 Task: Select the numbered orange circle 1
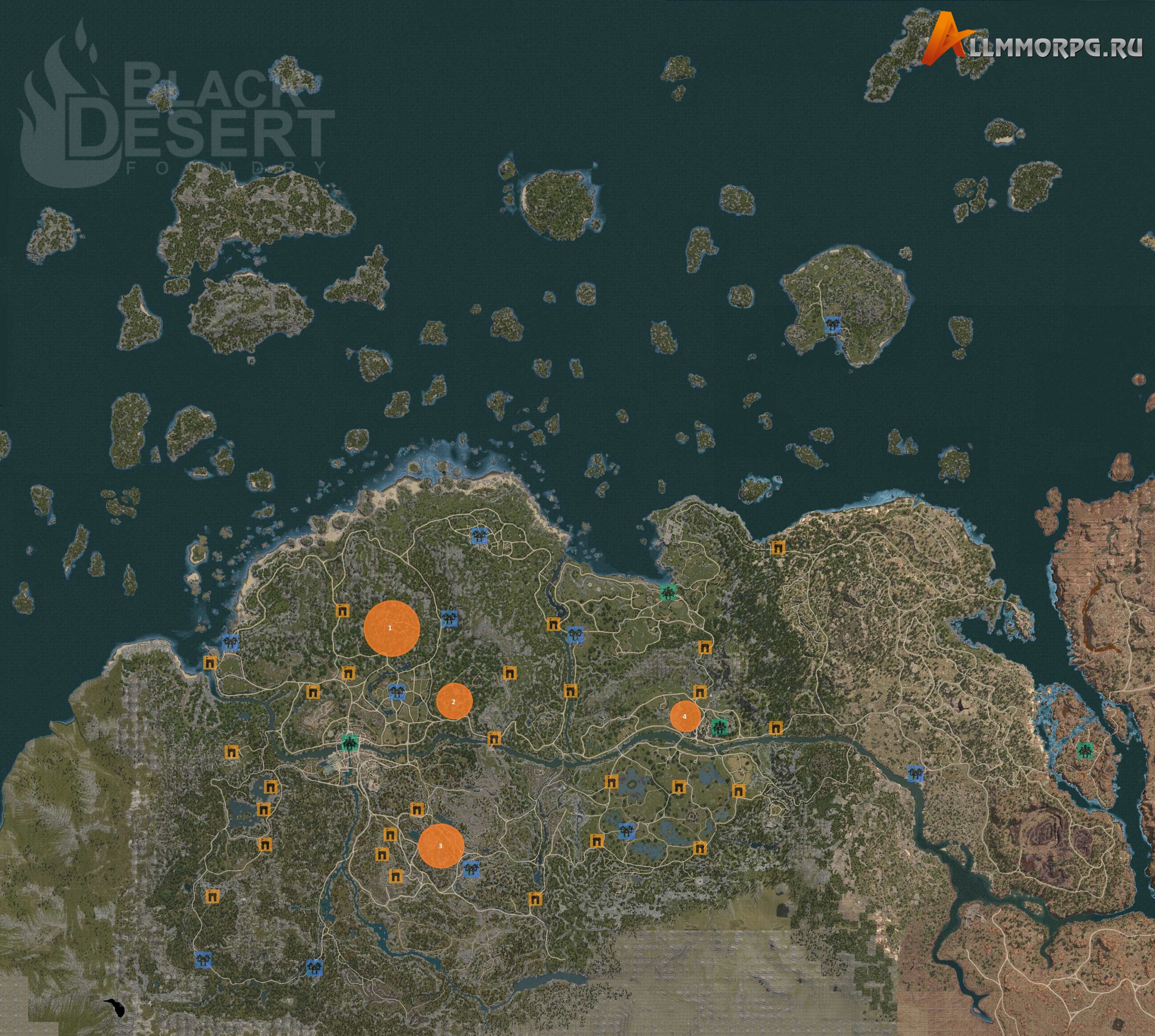[392, 628]
